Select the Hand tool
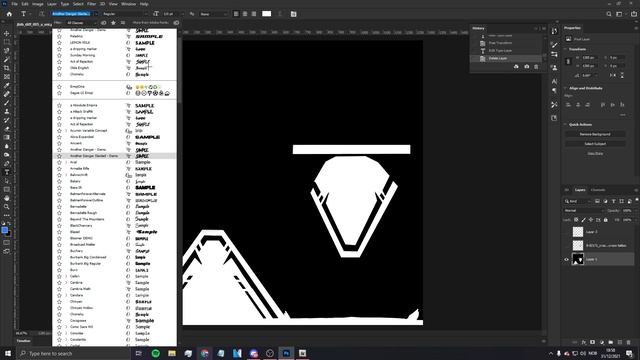640x360 pixels. coord(7,198)
